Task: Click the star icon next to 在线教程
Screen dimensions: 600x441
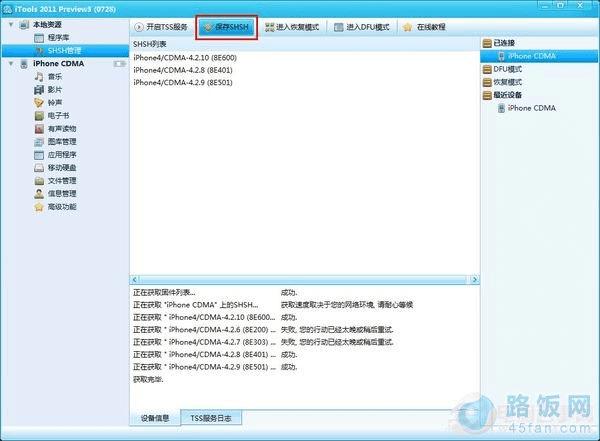Action: click(408, 27)
